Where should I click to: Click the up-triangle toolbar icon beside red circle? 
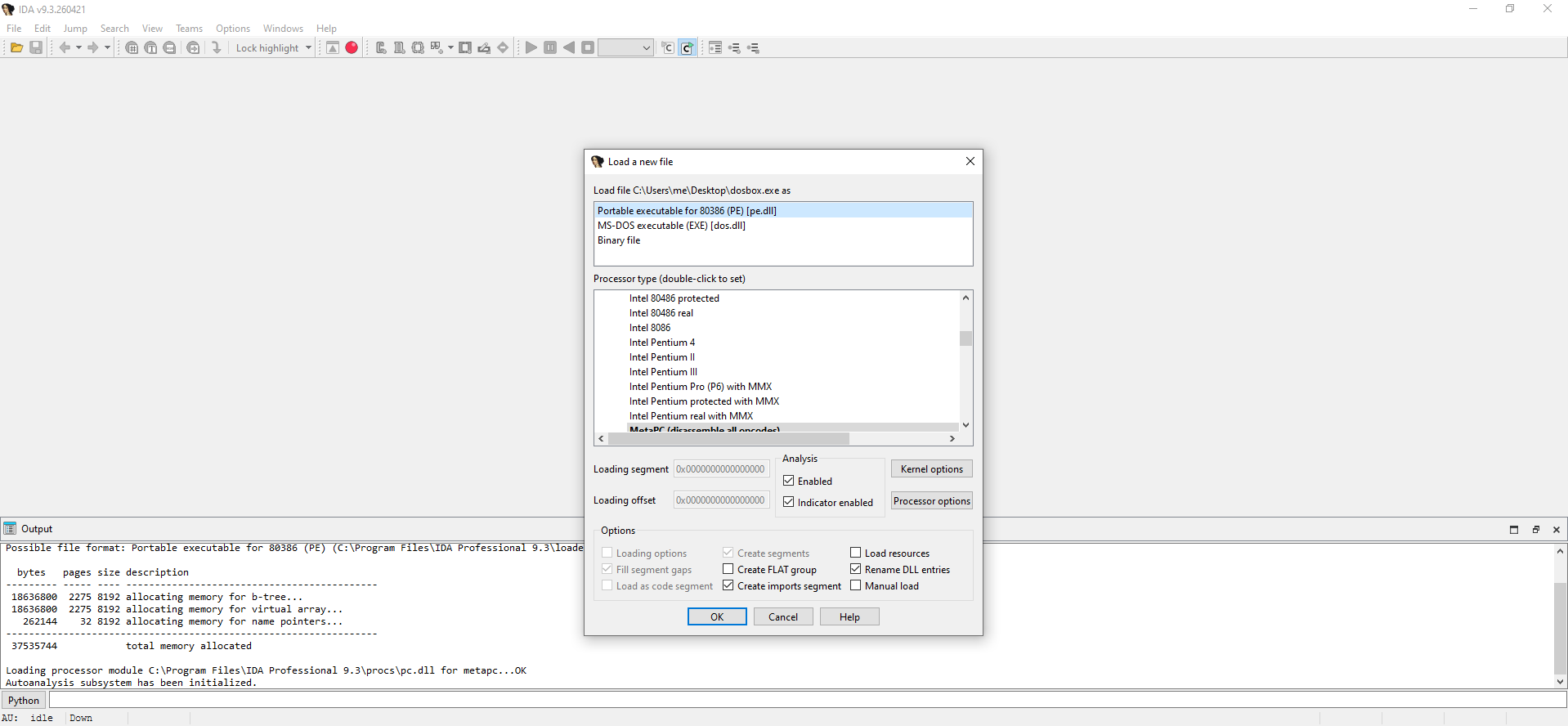point(333,47)
